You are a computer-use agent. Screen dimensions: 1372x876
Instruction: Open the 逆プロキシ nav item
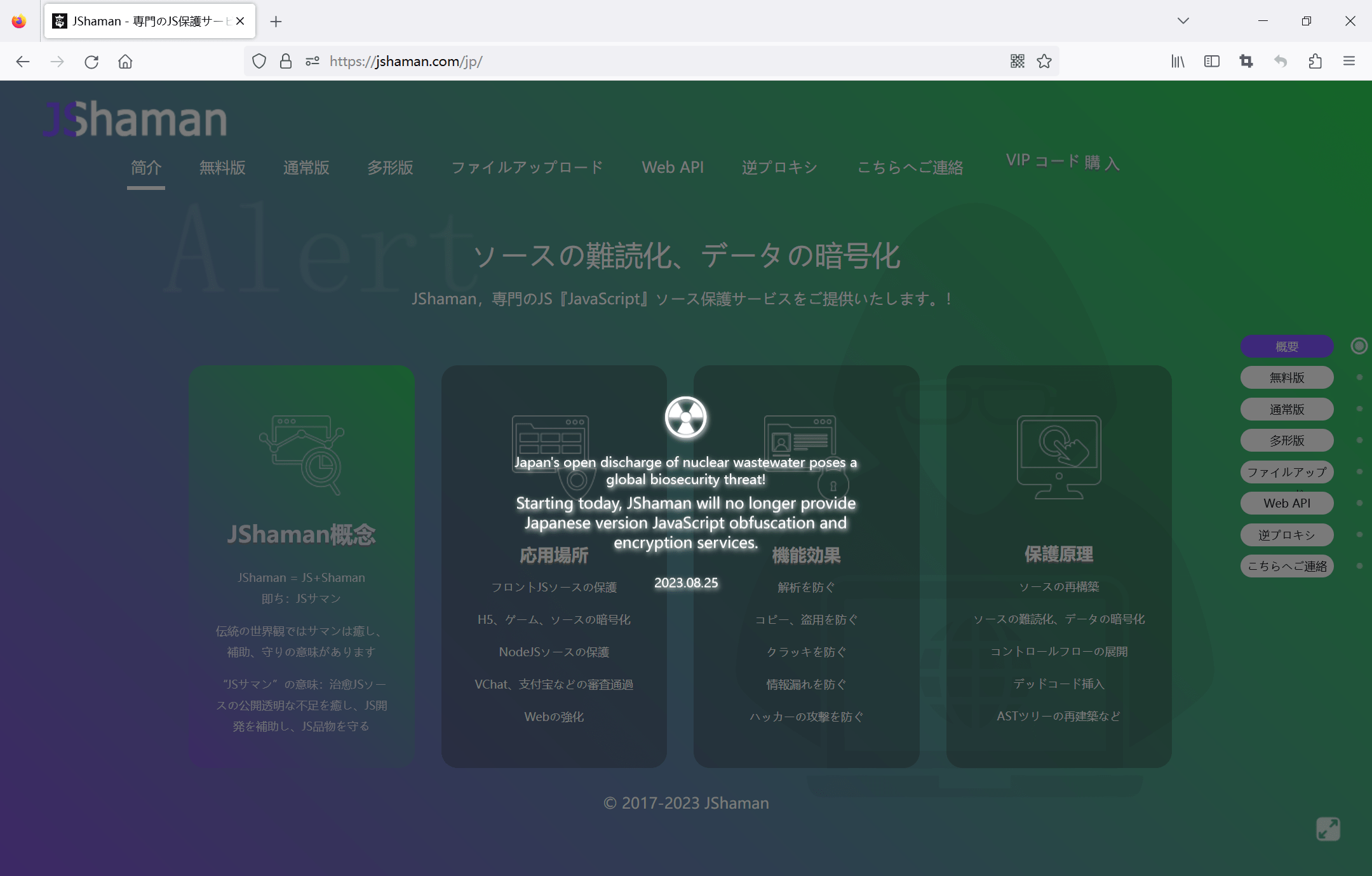point(780,168)
